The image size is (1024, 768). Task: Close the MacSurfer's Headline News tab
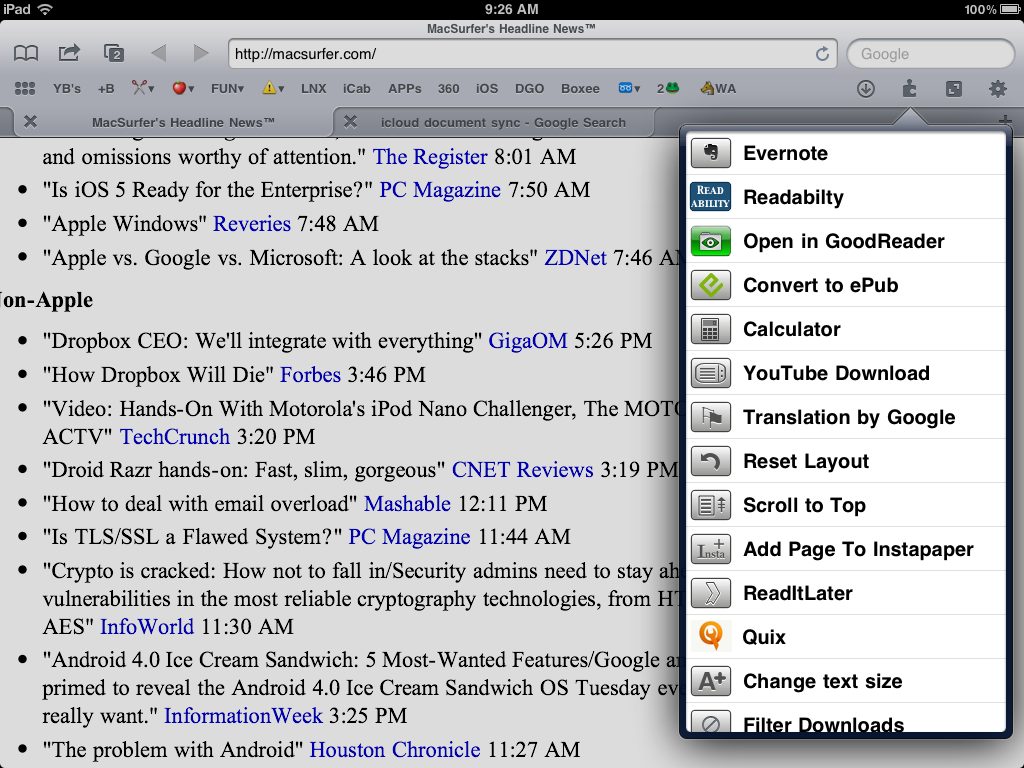30,121
